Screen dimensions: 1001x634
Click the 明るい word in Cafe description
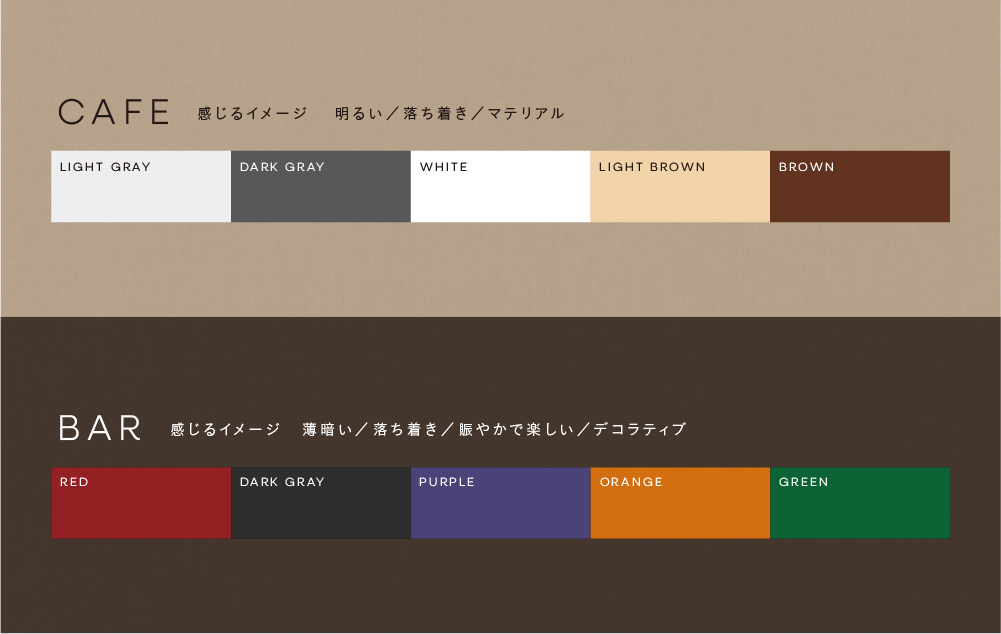(359, 114)
